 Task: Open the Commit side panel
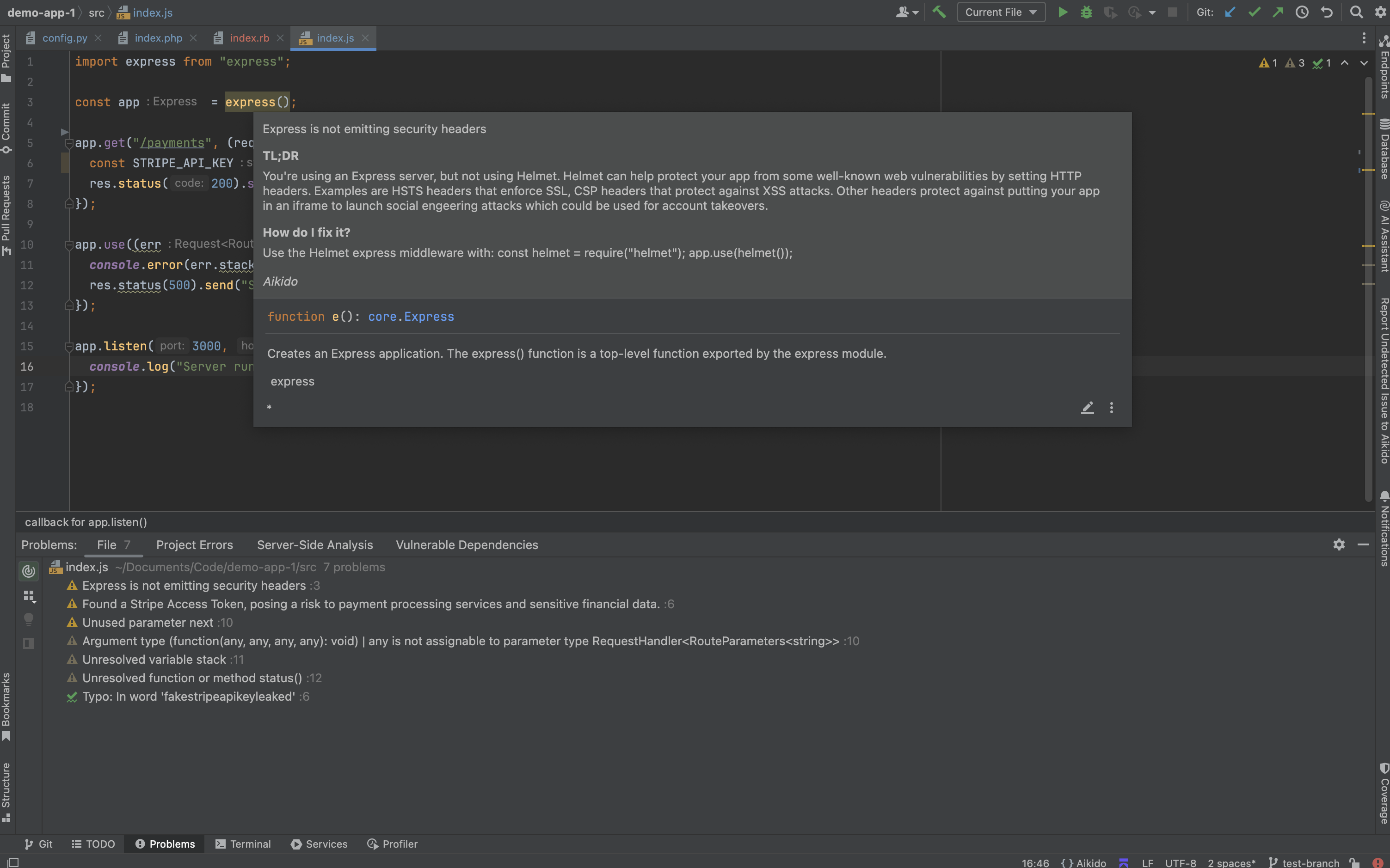point(6,128)
